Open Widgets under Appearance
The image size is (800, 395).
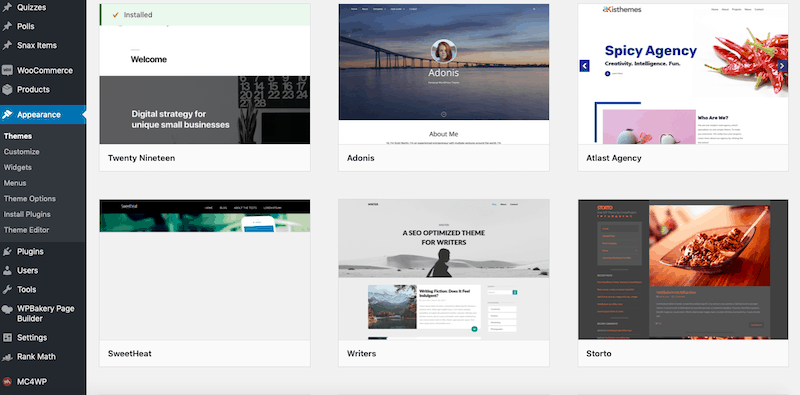[18, 167]
